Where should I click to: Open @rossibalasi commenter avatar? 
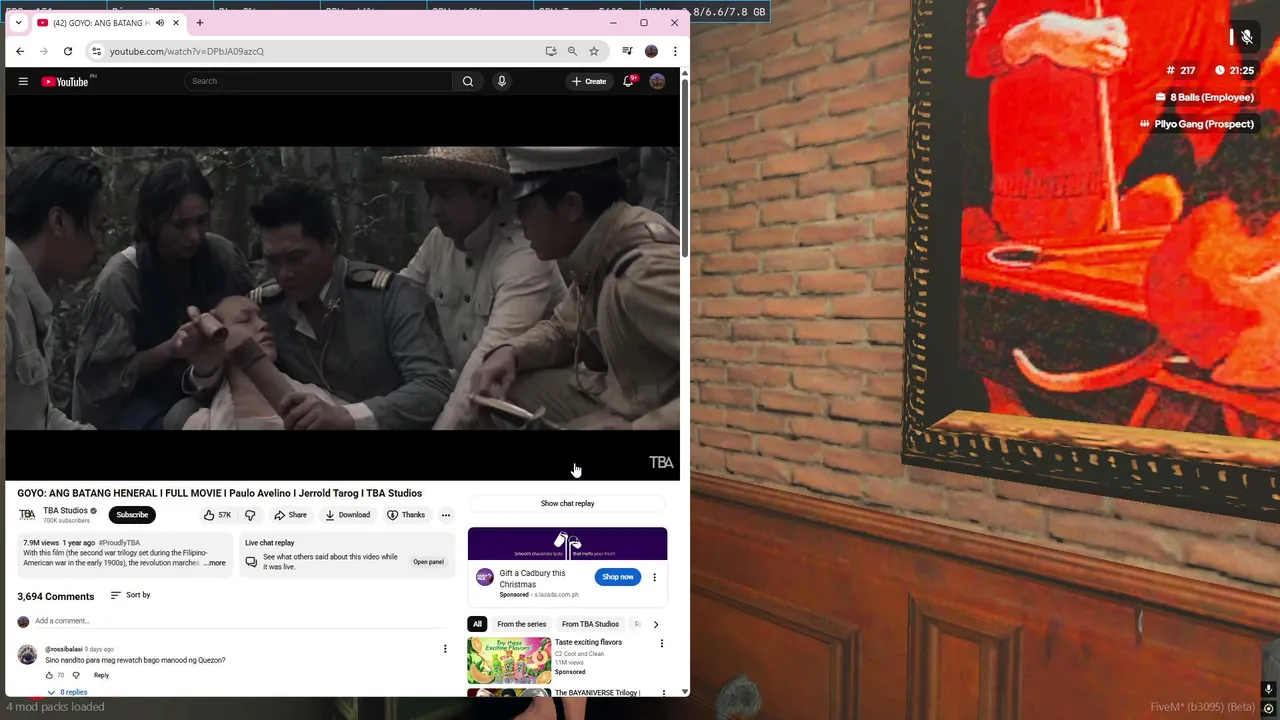click(27, 654)
